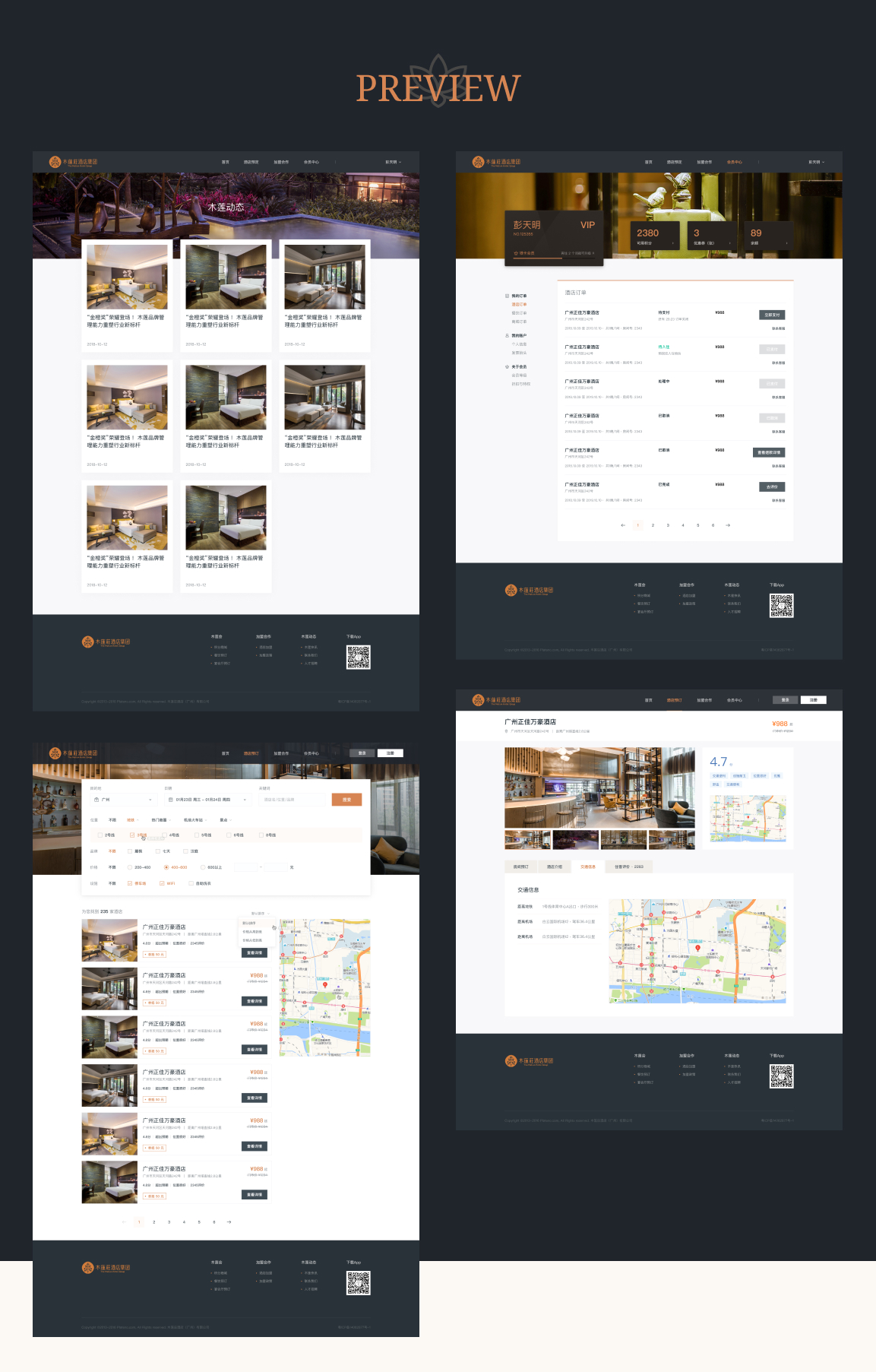Click the keyword search input field
Screen dimensions: 876x1372
(x=292, y=800)
